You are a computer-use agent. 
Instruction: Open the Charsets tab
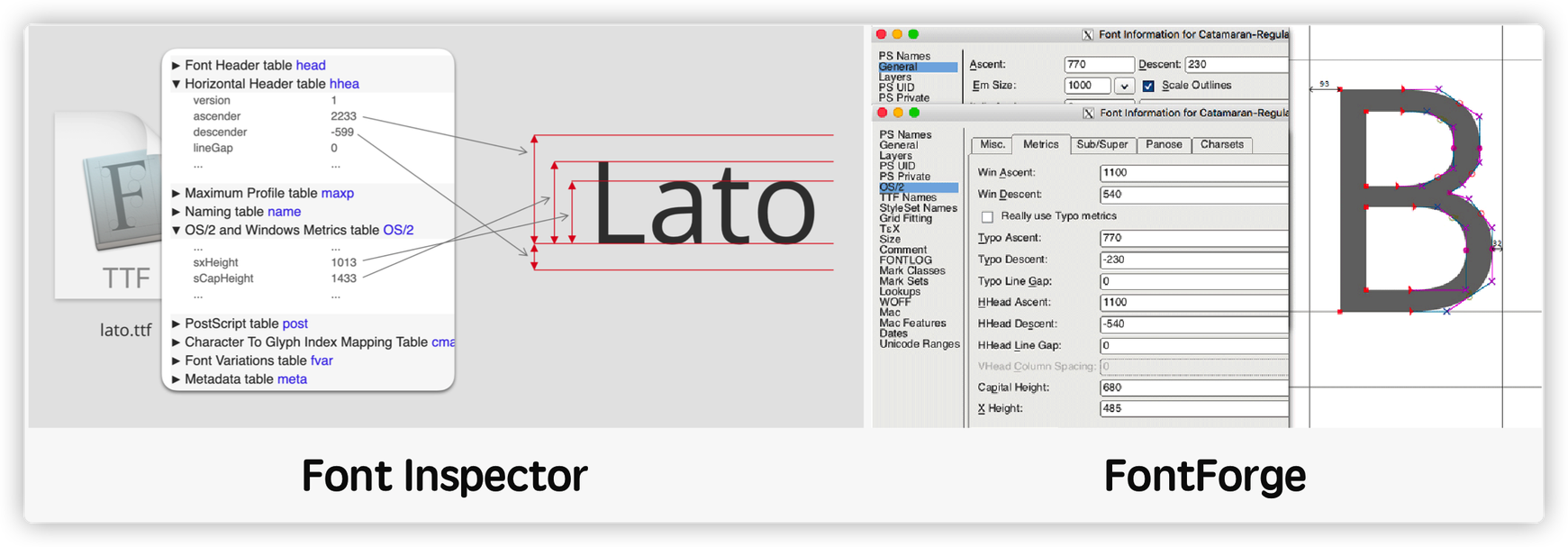pos(1222,144)
